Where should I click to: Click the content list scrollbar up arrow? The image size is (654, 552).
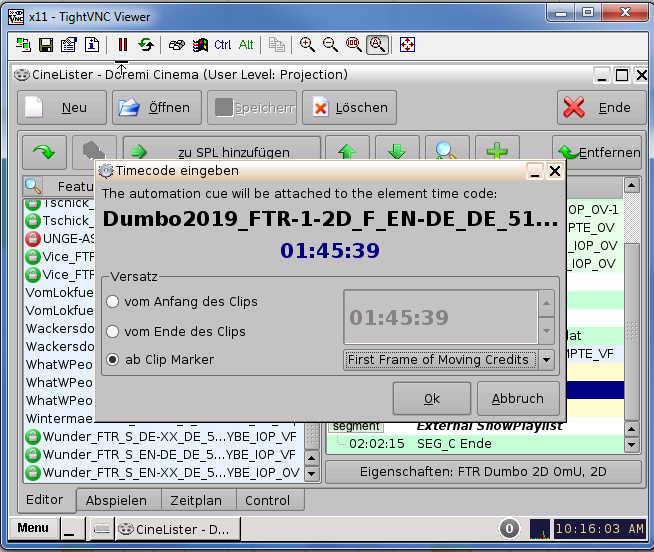[312, 458]
